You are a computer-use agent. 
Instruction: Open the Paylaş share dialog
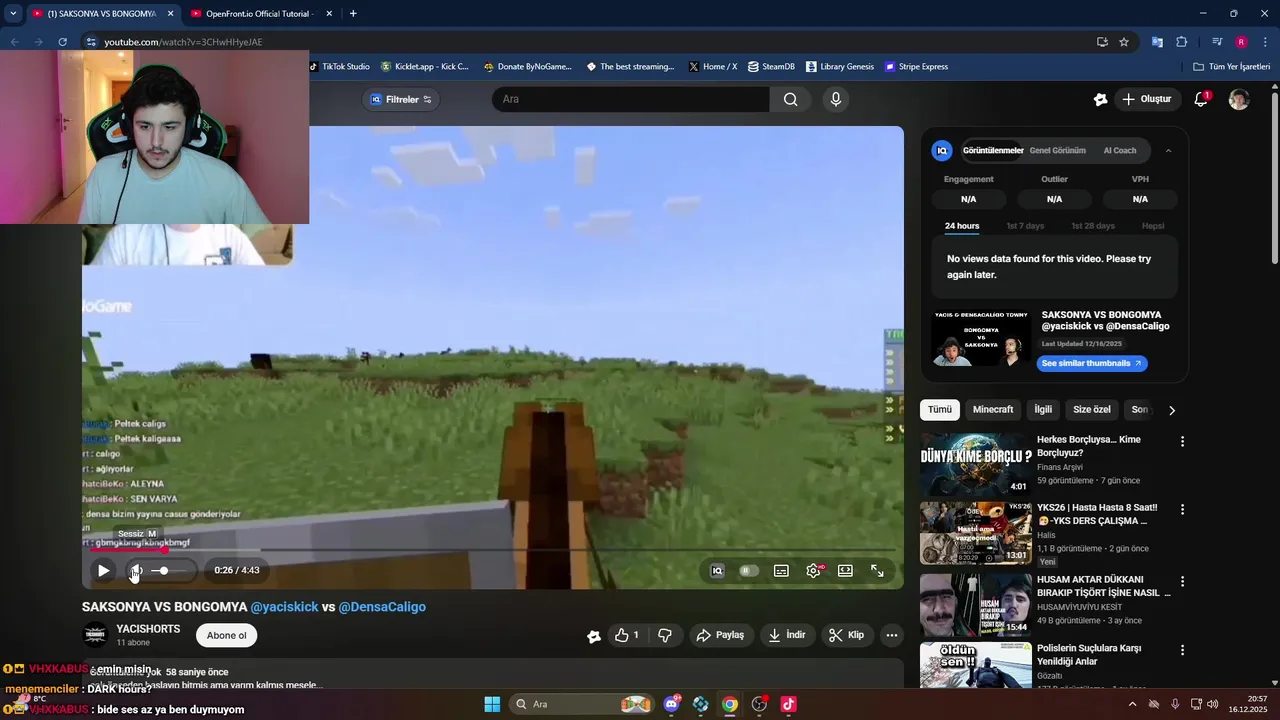pyautogui.click(x=720, y=635)
